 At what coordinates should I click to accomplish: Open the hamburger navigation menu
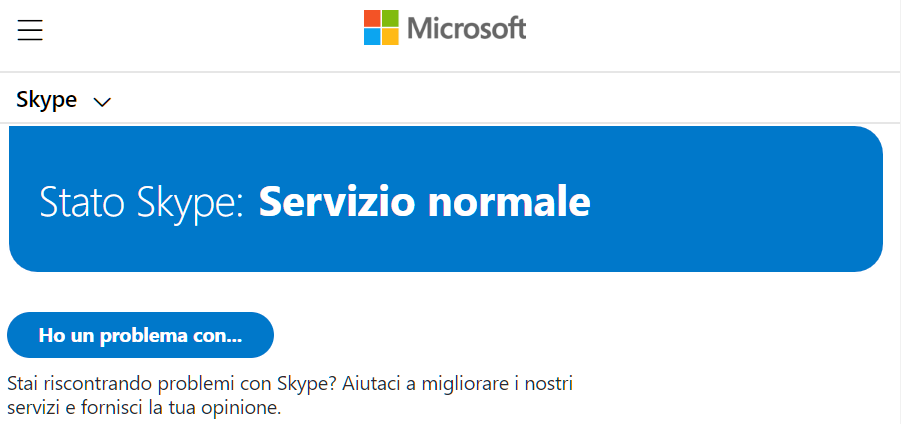click(x=30, y=30)
